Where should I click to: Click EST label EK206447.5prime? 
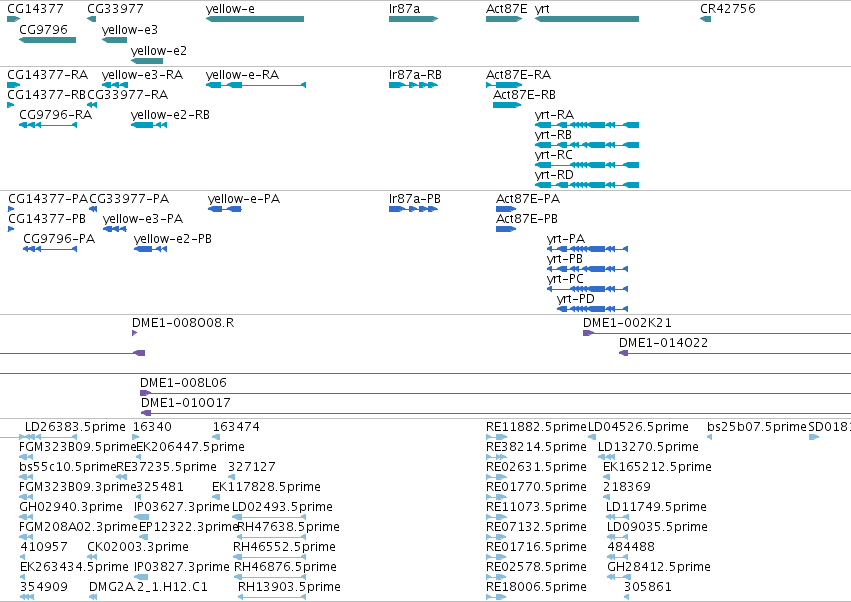[190, 447]
